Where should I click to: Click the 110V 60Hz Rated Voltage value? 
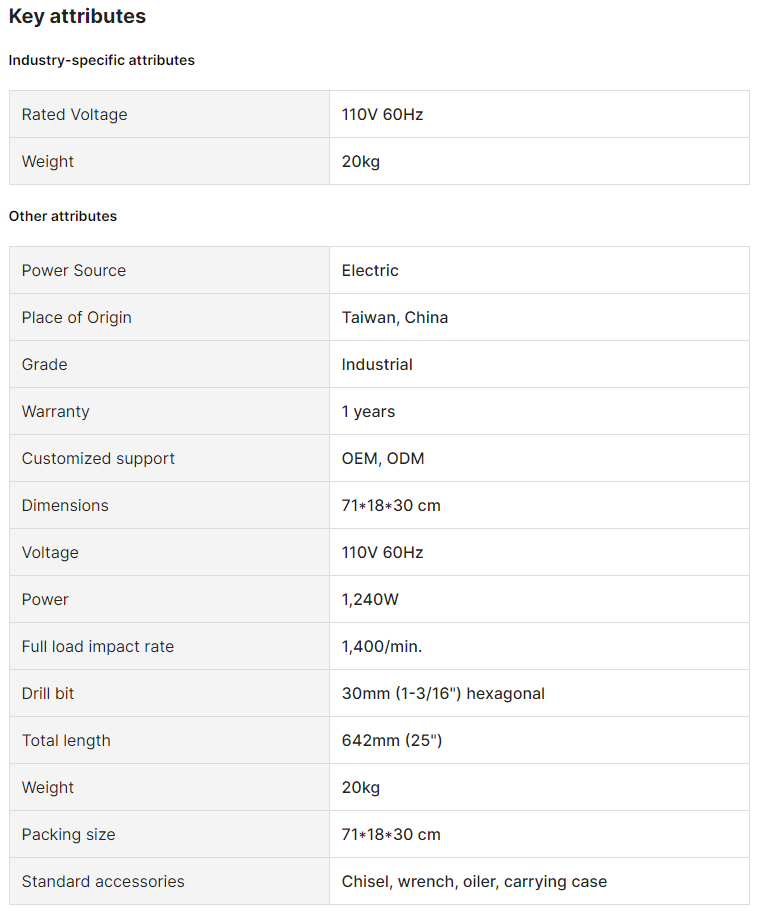[x=382, y=114]
